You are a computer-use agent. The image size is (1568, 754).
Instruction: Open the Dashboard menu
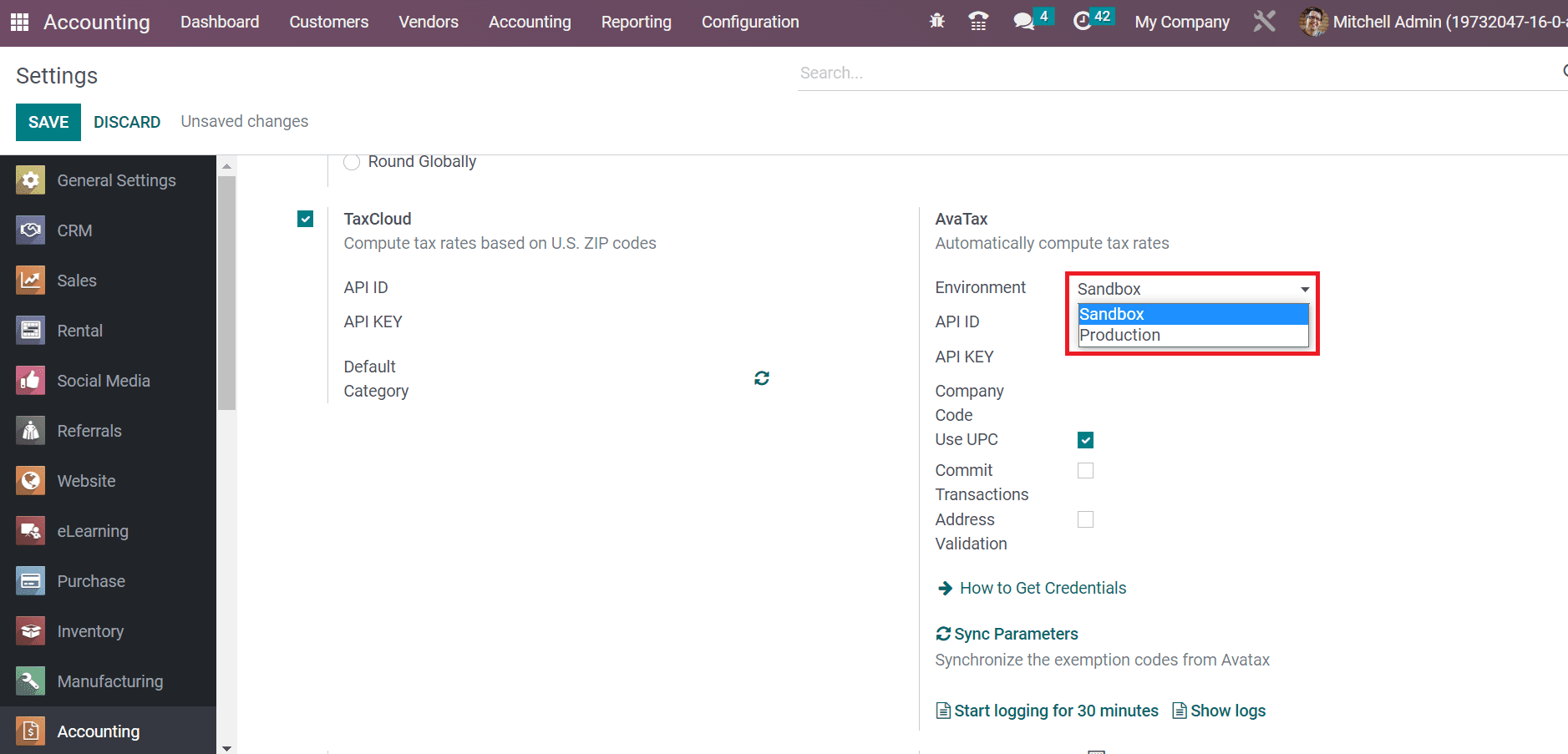click(220, 22)
